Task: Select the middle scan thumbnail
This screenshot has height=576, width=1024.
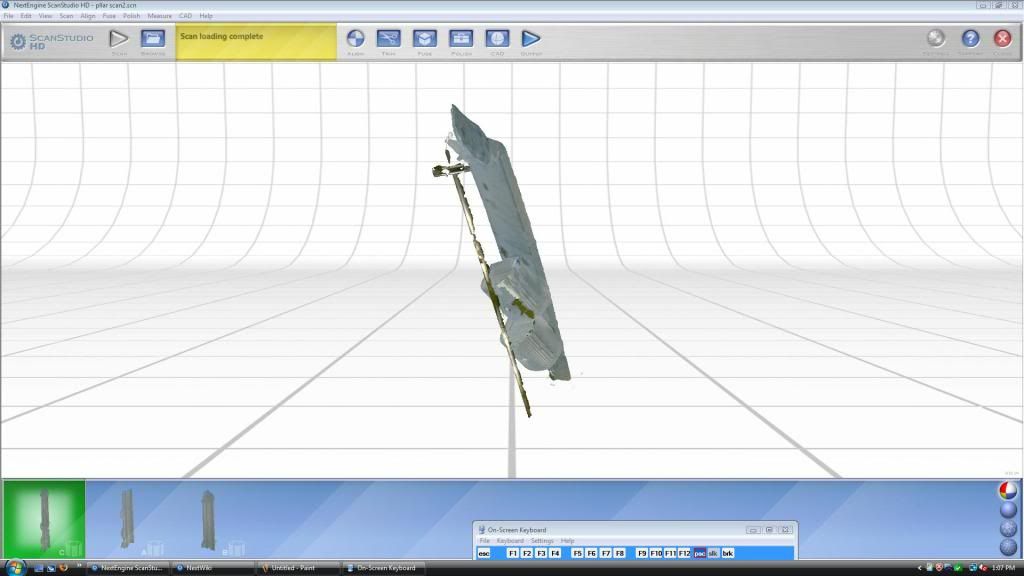Action: coord(127,518)
